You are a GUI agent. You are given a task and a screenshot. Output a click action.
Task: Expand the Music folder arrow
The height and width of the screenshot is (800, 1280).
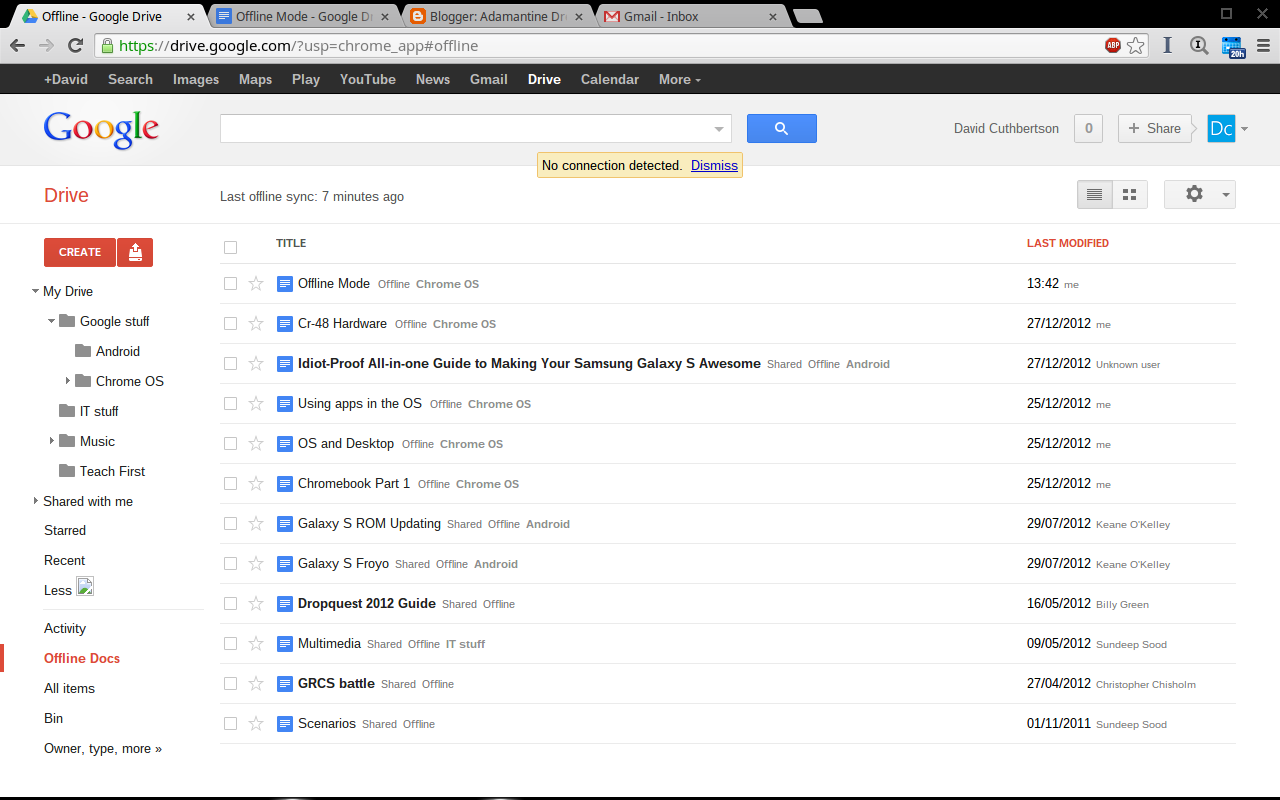click(51, 441)
